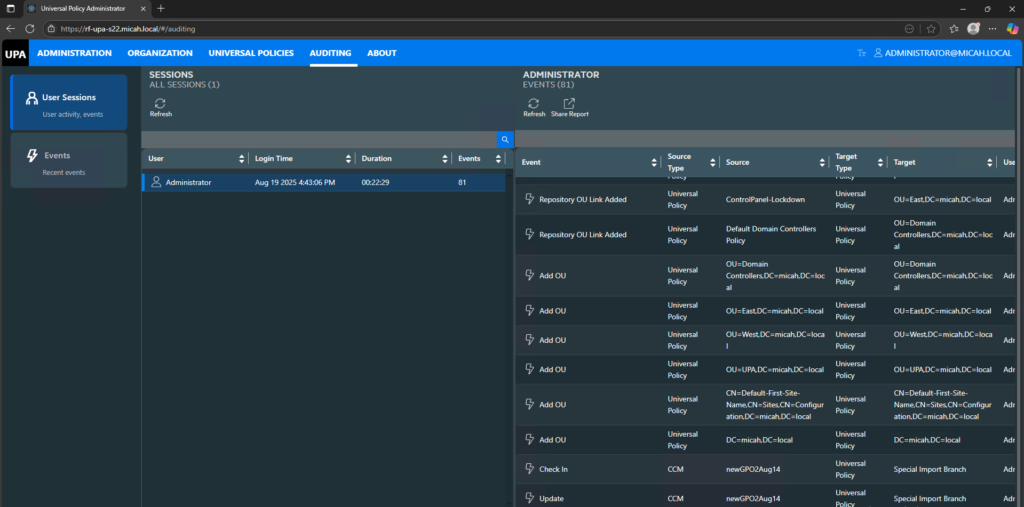Viewport: 1024px width, 507px height.
Task: Click ADMINISTRATOR@MICAH.LOCAL account link
Action: [943, 53]
